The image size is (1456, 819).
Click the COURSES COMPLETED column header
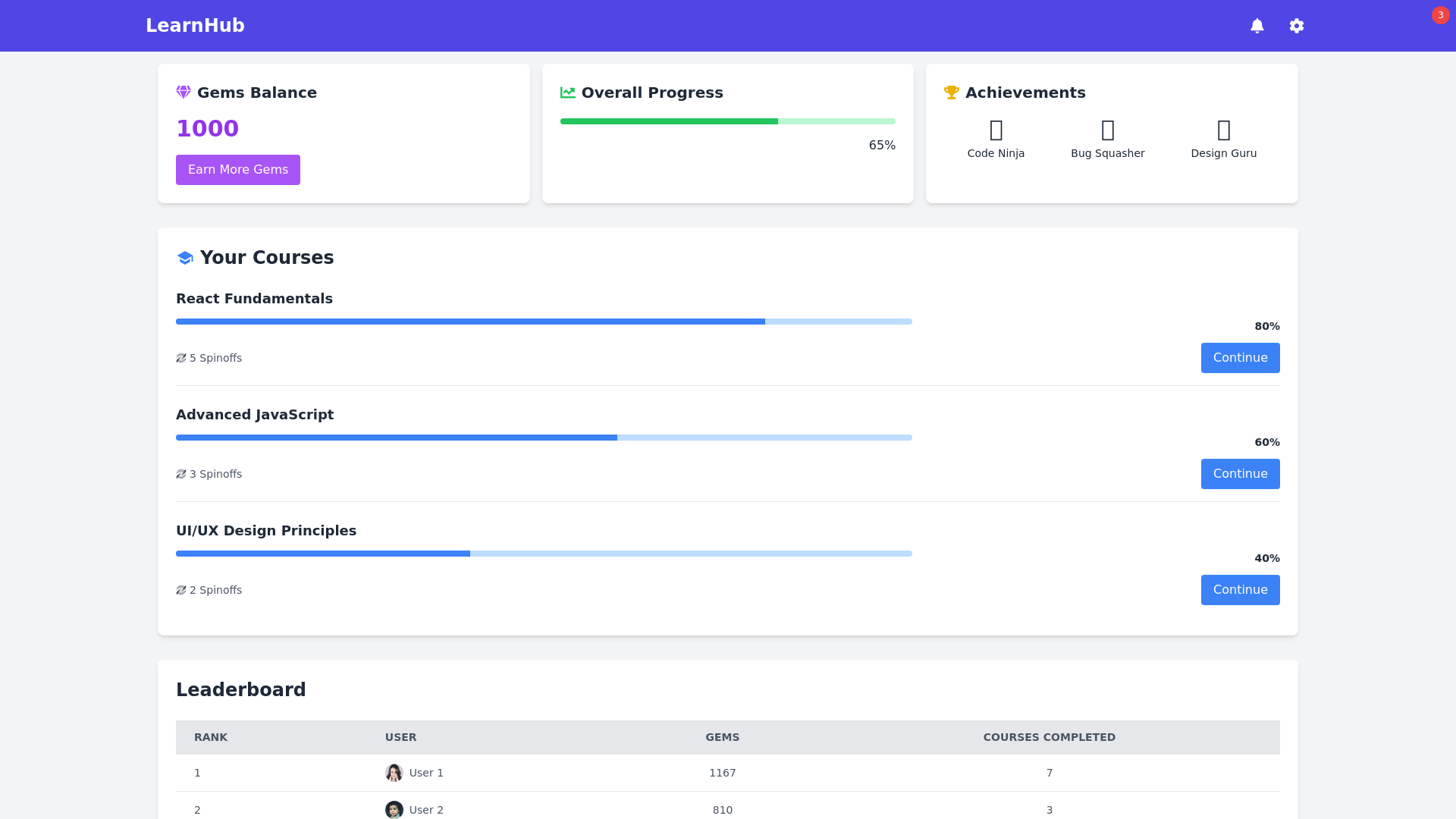(x=1050, y=737)
